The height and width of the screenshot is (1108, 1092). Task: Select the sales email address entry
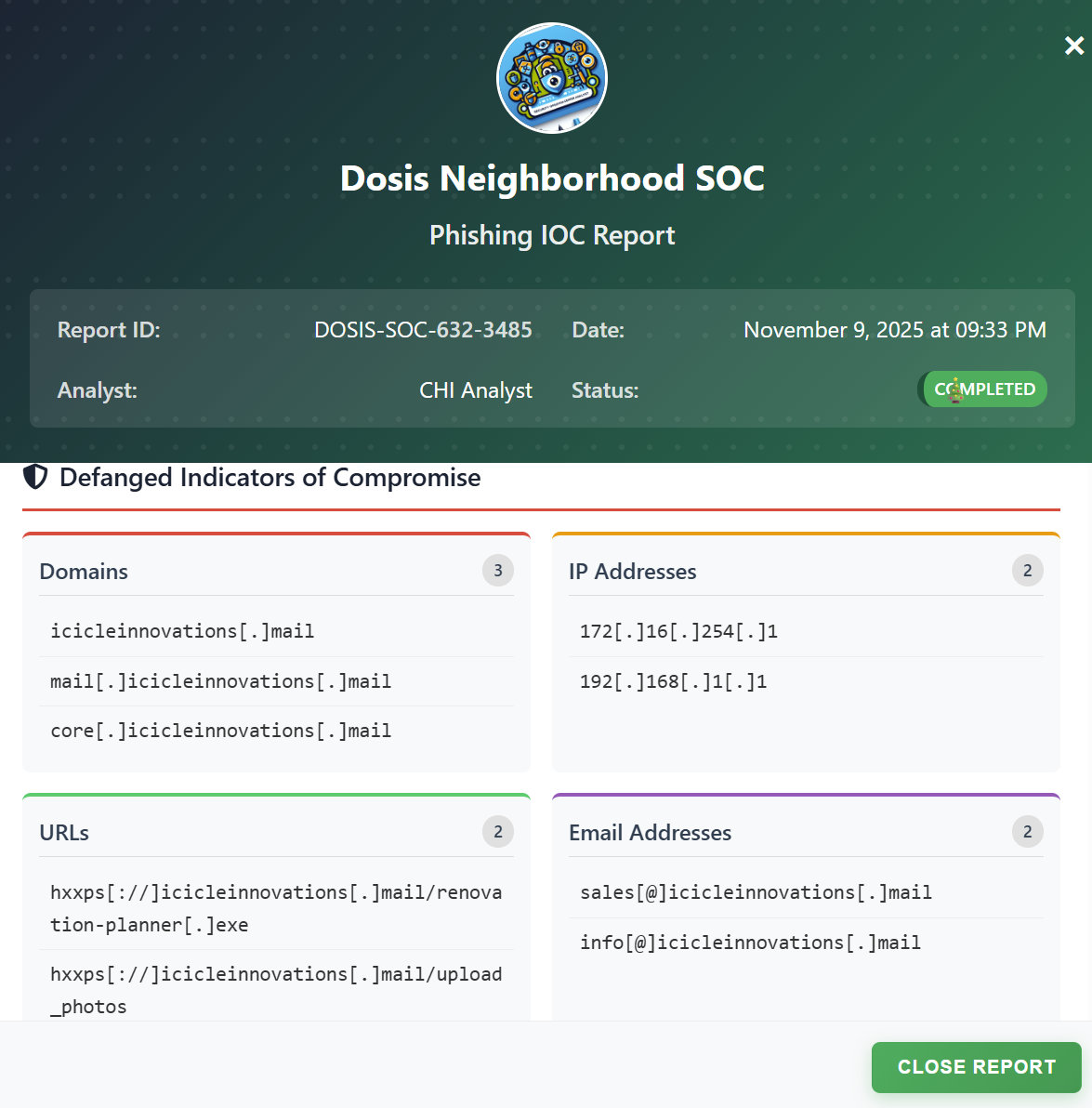coord(756,892)
